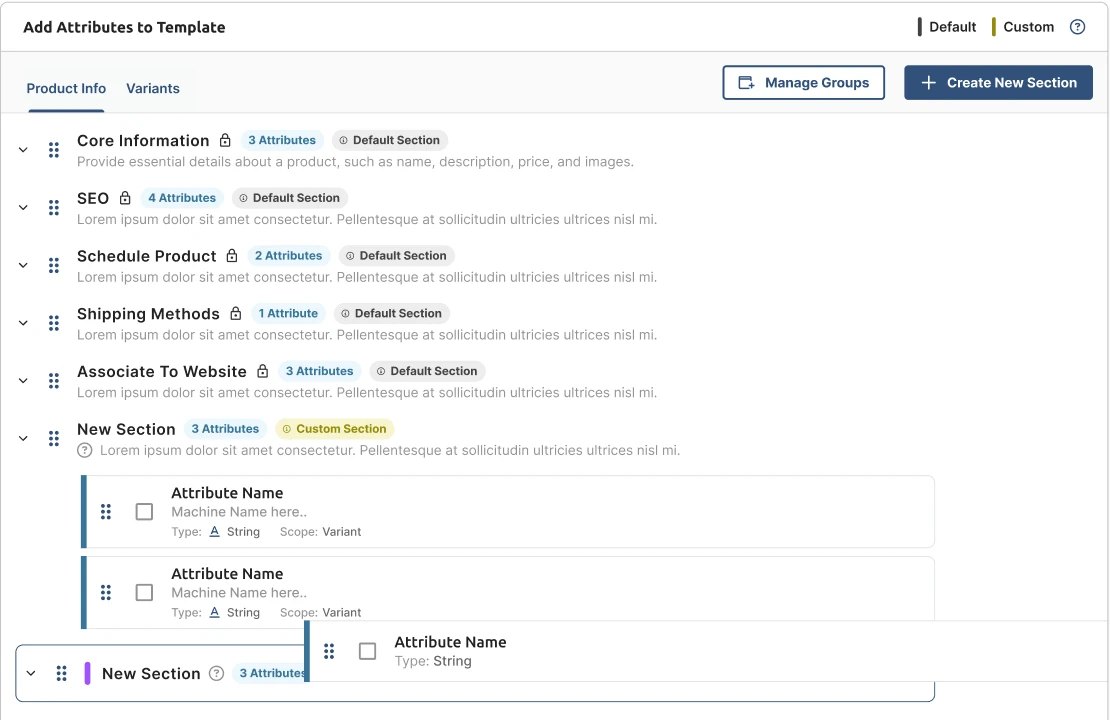The image size is (1110, 720).
Task: Click 3 Attributes badge on Associate To Website
Action: tap(319, 371)
